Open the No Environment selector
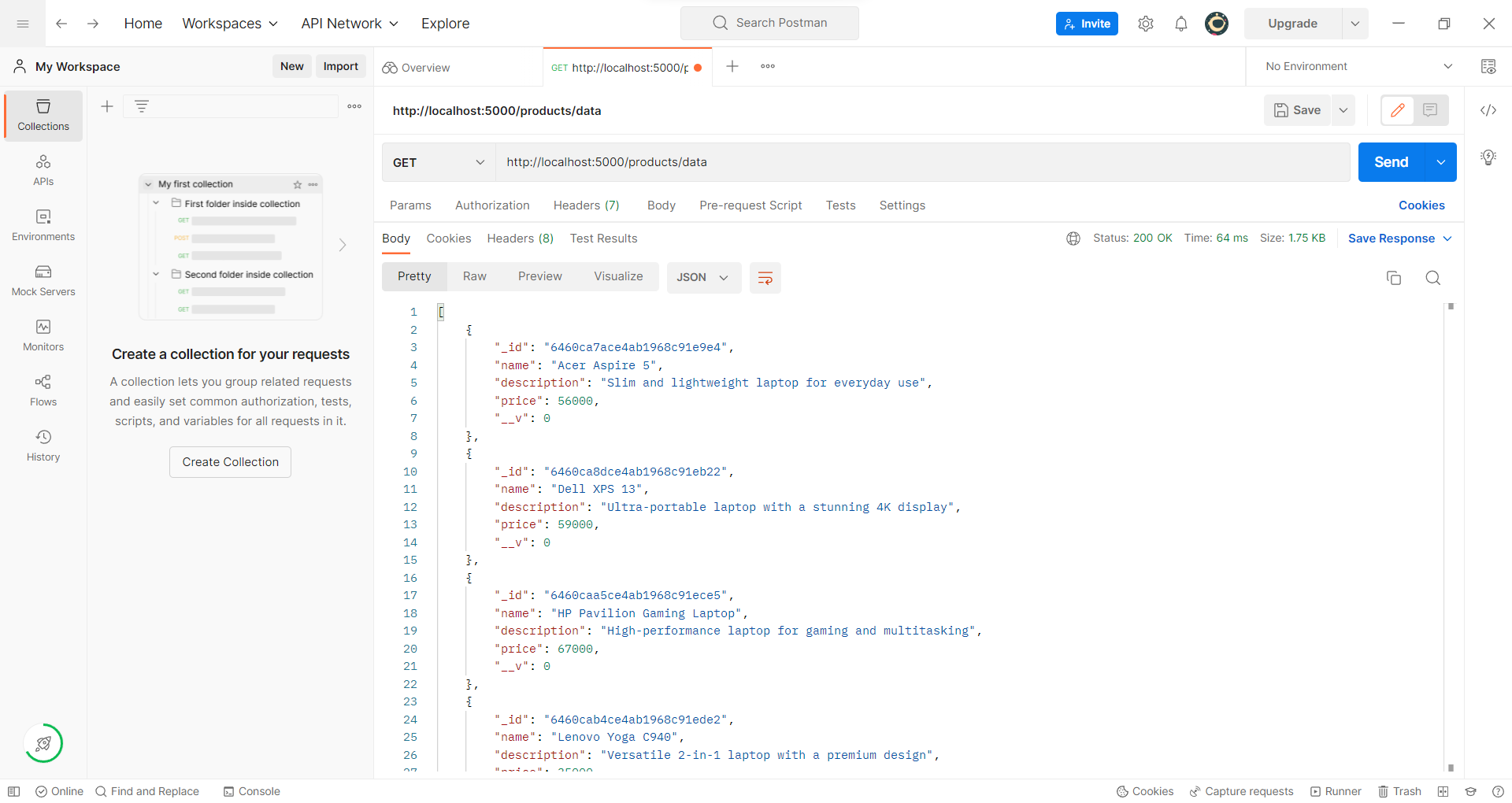 coord(1358,66)
